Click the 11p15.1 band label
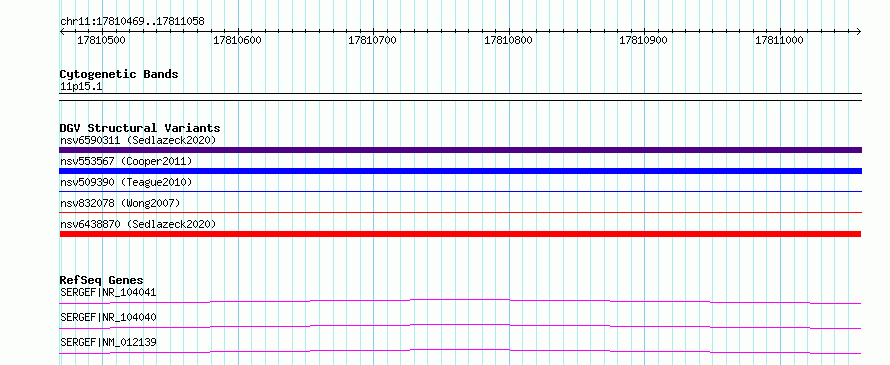The width and height of the screenshot is (890, 365). tap(81, 87)
